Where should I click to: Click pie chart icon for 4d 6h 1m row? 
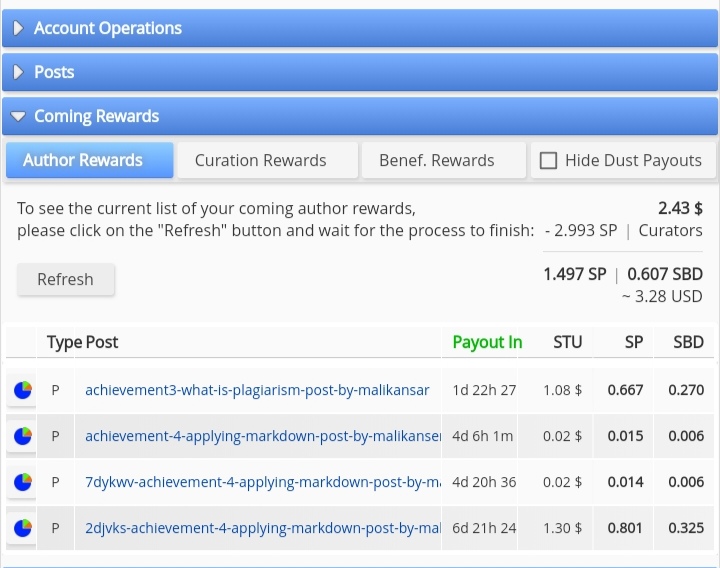[22, 436]
